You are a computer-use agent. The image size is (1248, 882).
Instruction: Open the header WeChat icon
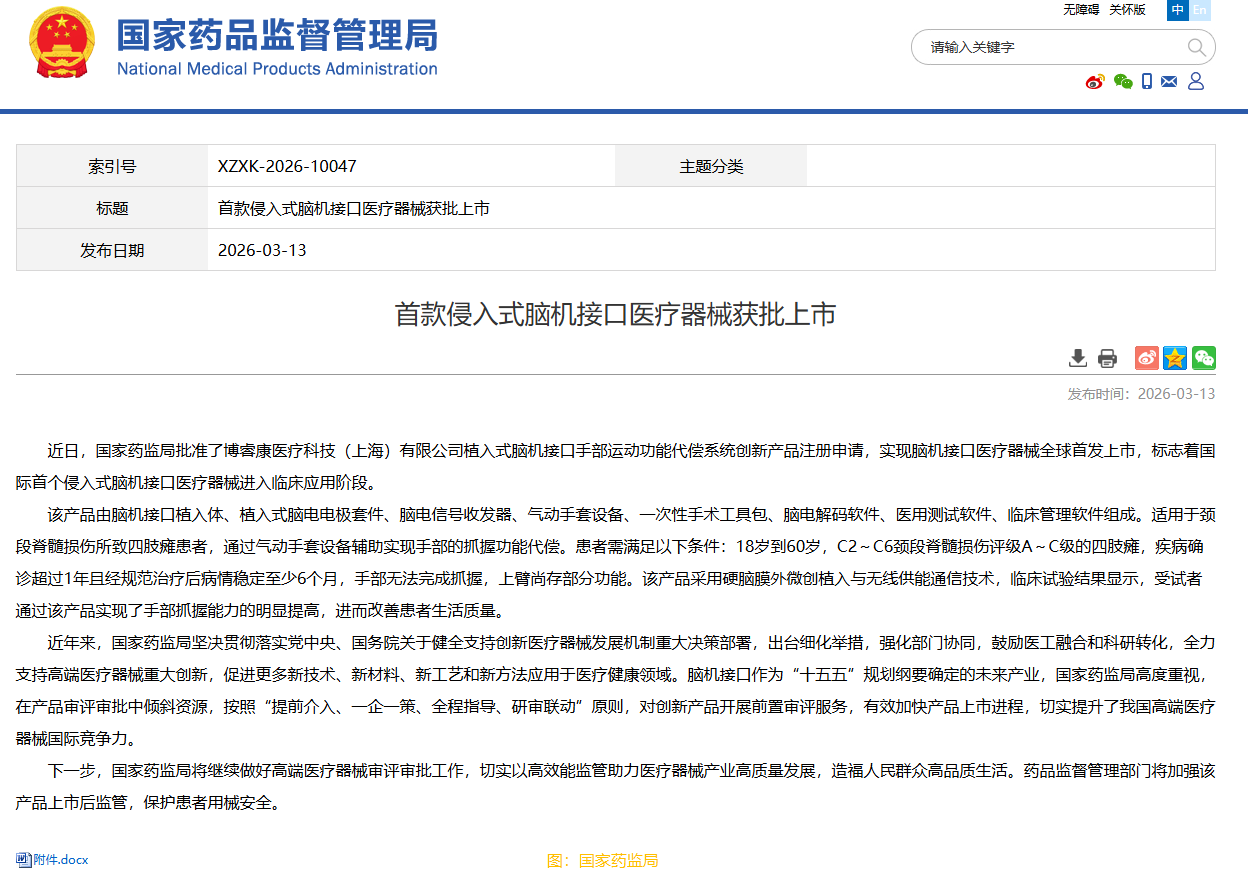(1123, 82)
